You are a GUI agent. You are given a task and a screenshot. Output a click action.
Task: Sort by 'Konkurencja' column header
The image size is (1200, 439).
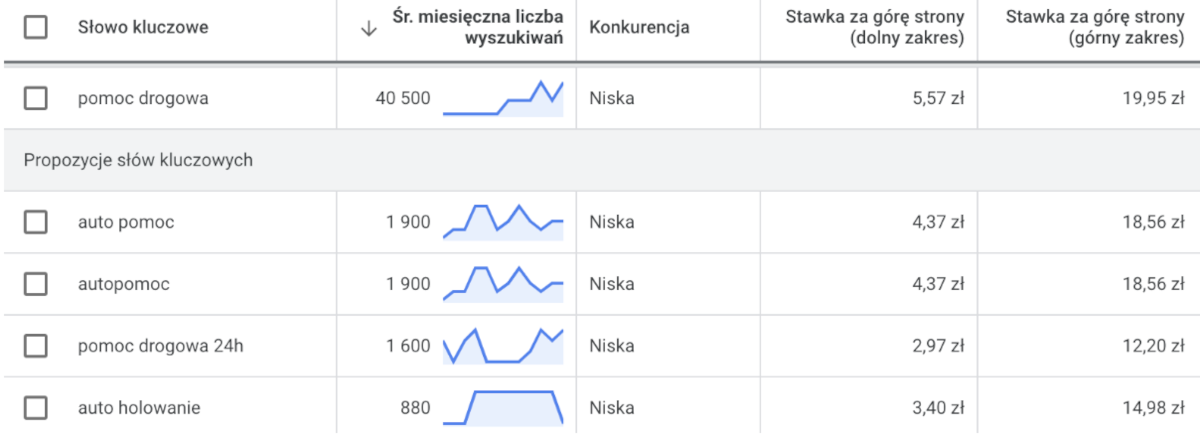[x=640, y=28]
